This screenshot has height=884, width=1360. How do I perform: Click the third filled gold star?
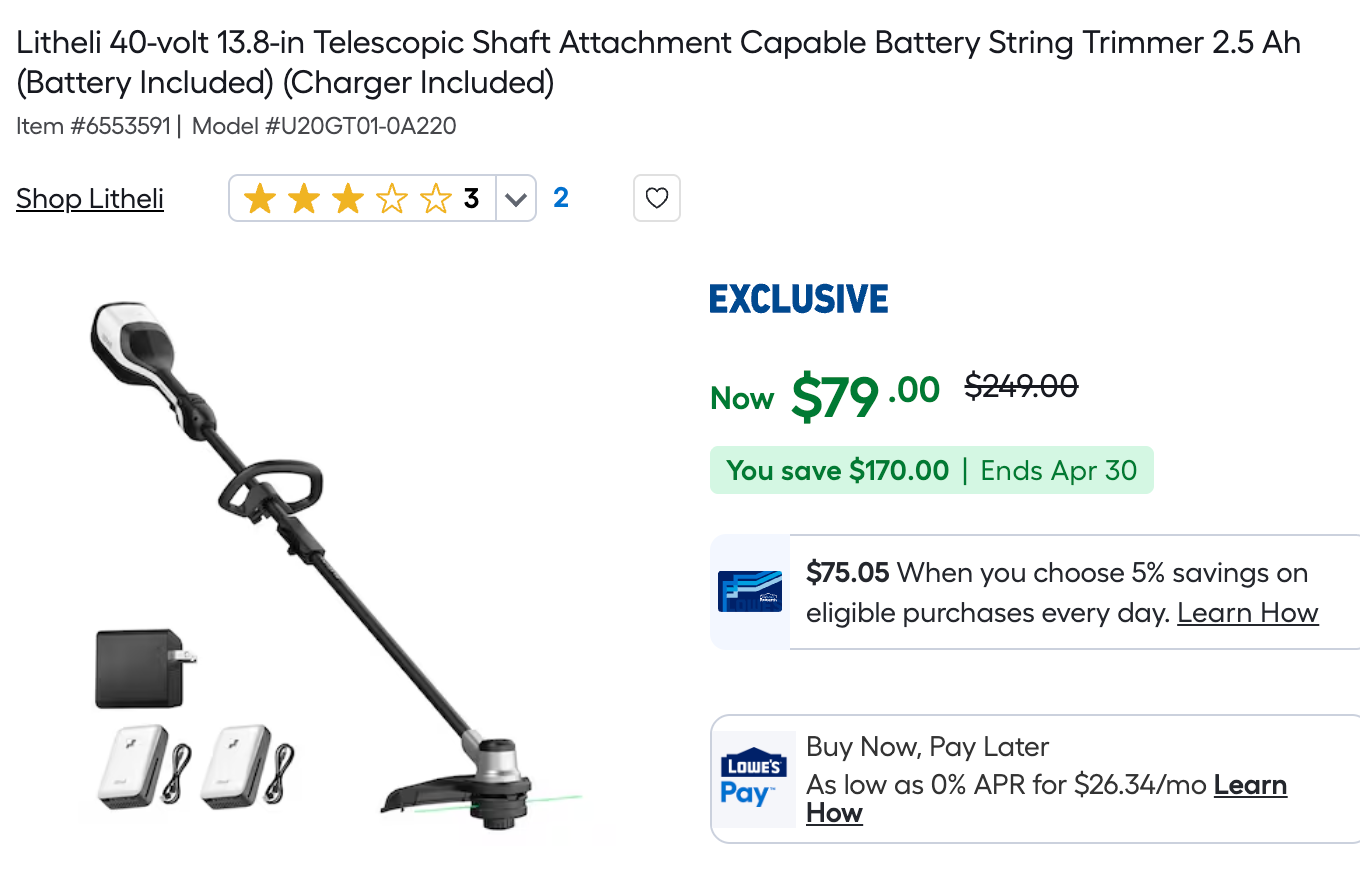click(x=348, y=198)
